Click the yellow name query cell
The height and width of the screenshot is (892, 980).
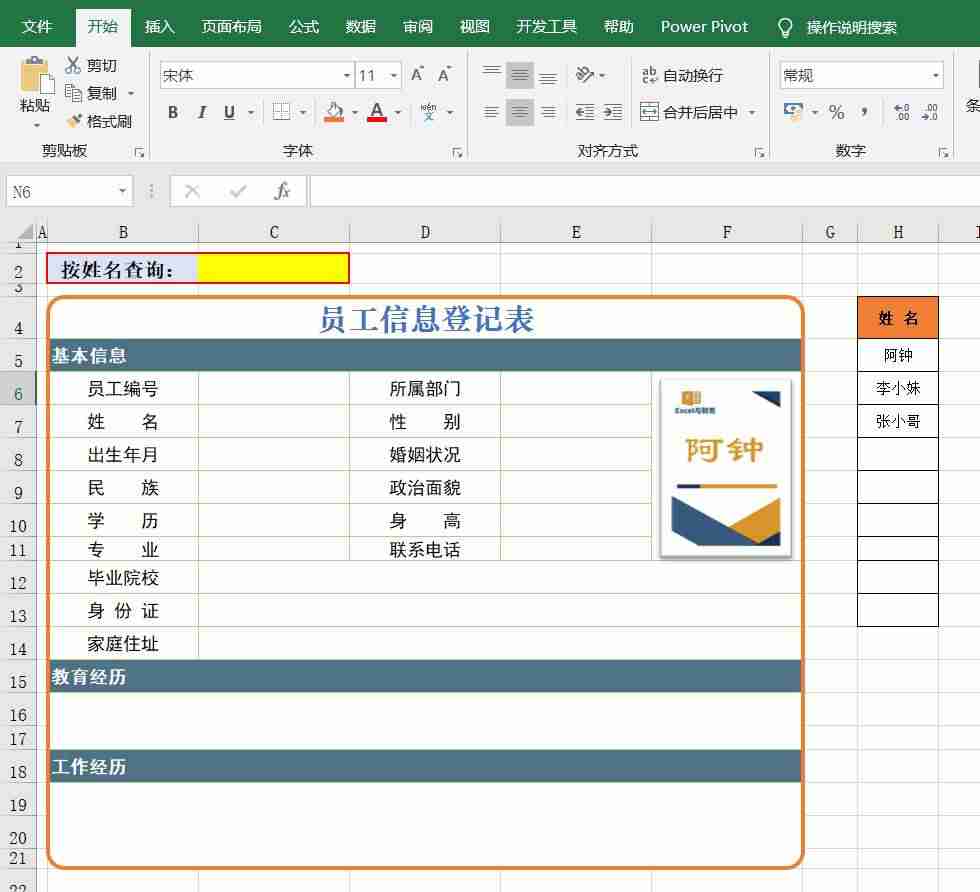(273, 269)
